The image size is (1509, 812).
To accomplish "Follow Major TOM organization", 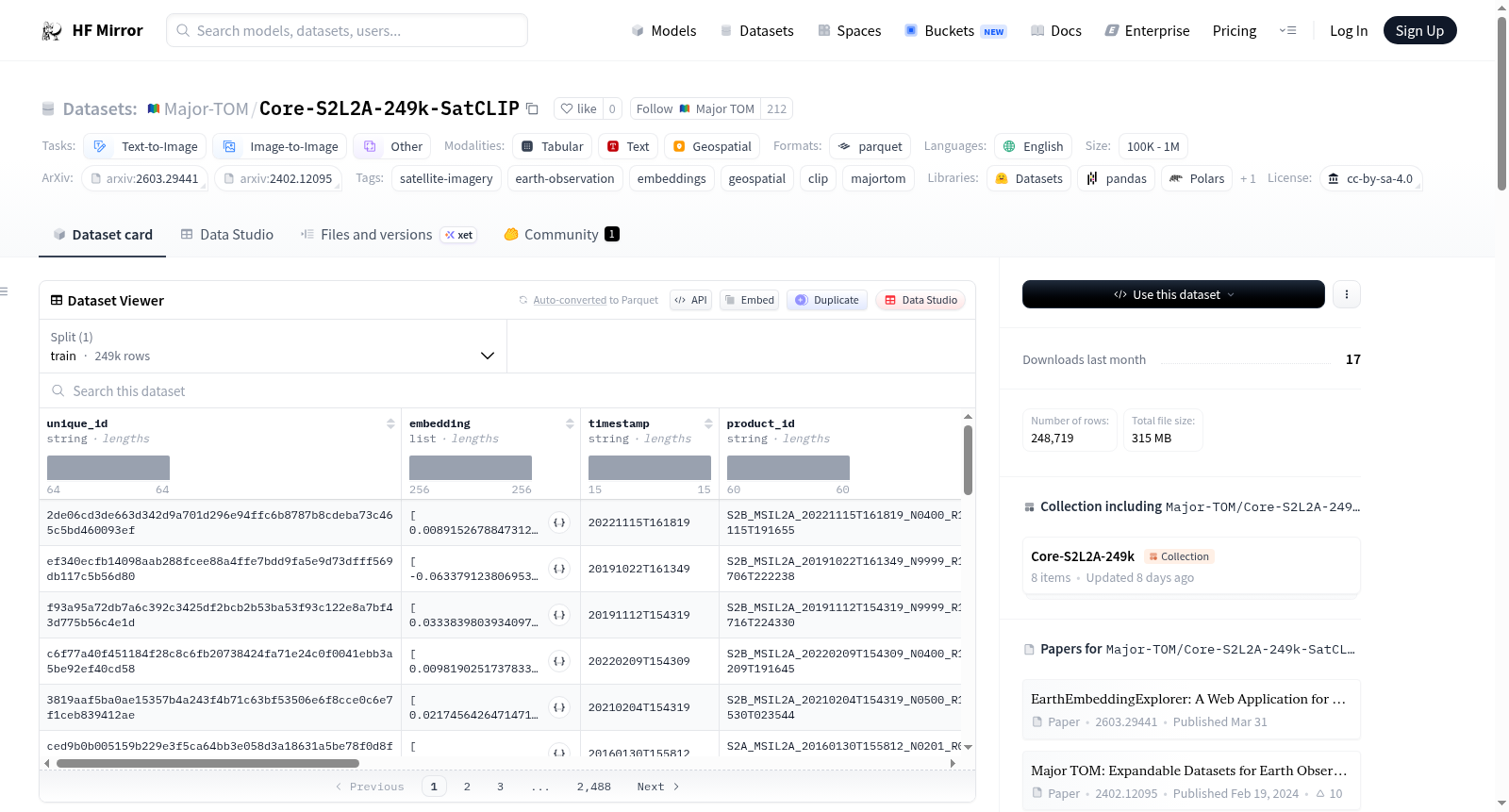I will [695, 108].
